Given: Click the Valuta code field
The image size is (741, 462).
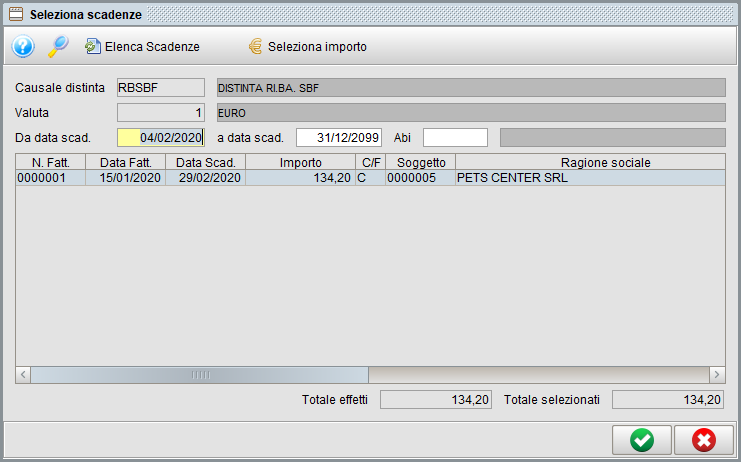Looking at the screenshot, I should point(161,113).
